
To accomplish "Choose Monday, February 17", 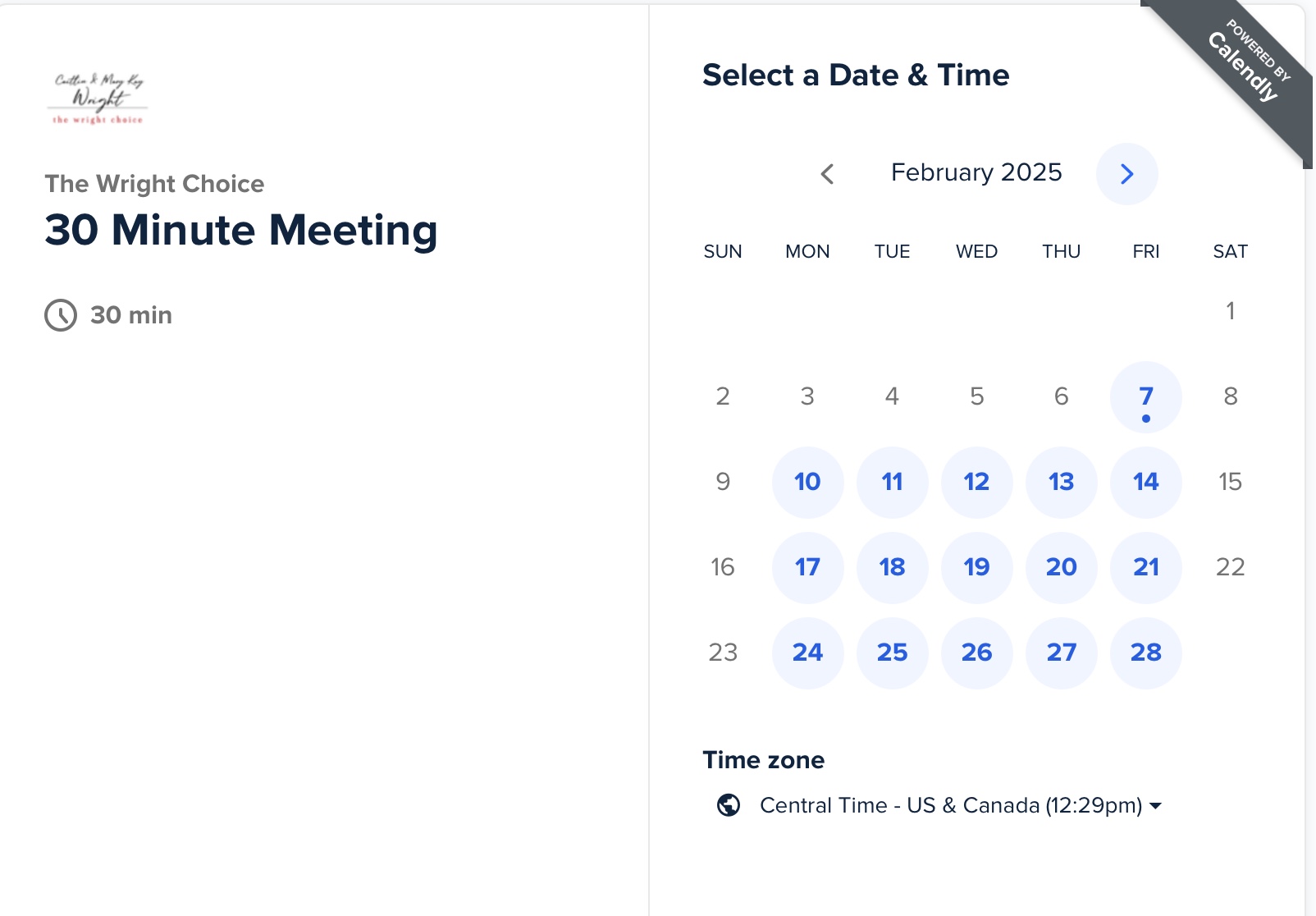I will pyautogui.click(x=807, y=567).
